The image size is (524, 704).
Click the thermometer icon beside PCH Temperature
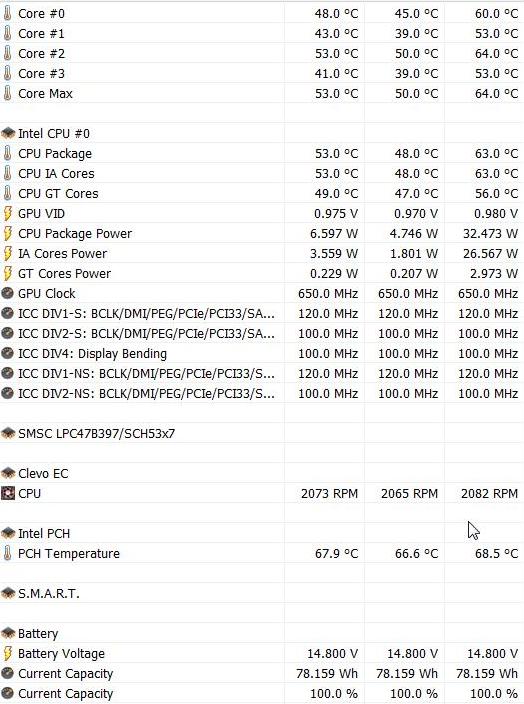[x=7, y=554]
